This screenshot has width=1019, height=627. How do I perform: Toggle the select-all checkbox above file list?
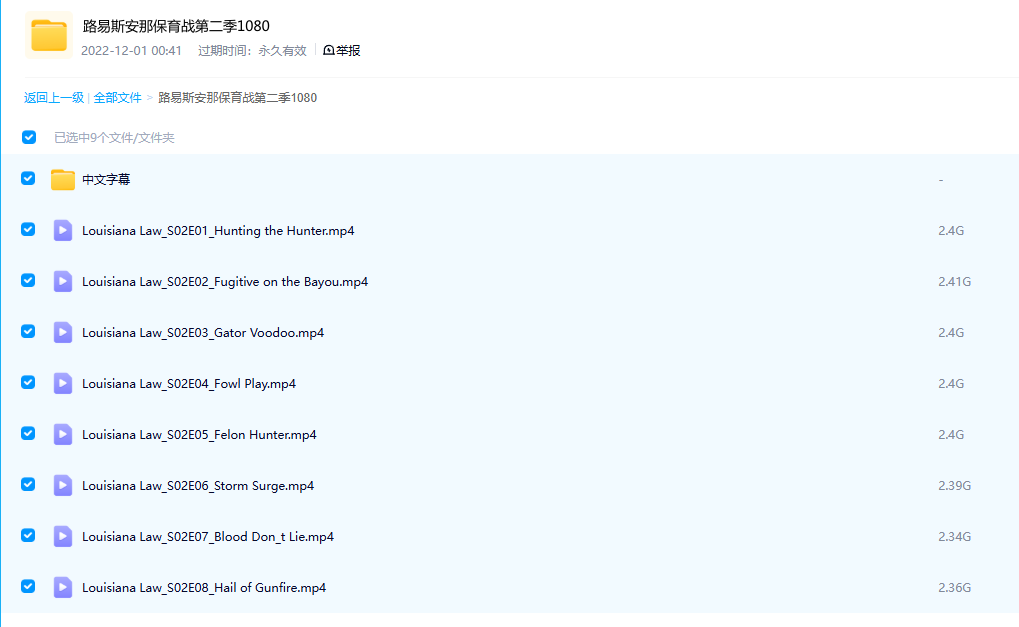click(29, 138)
